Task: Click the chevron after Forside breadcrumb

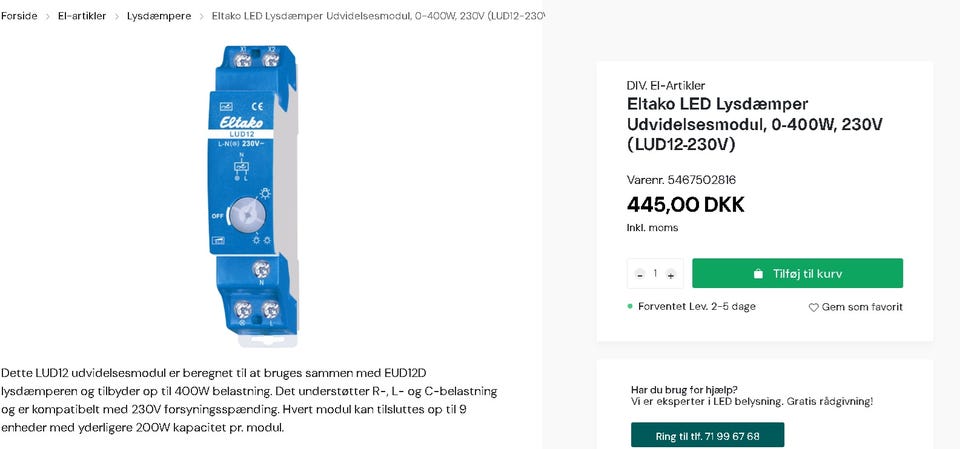Action: tap(47, 16)
